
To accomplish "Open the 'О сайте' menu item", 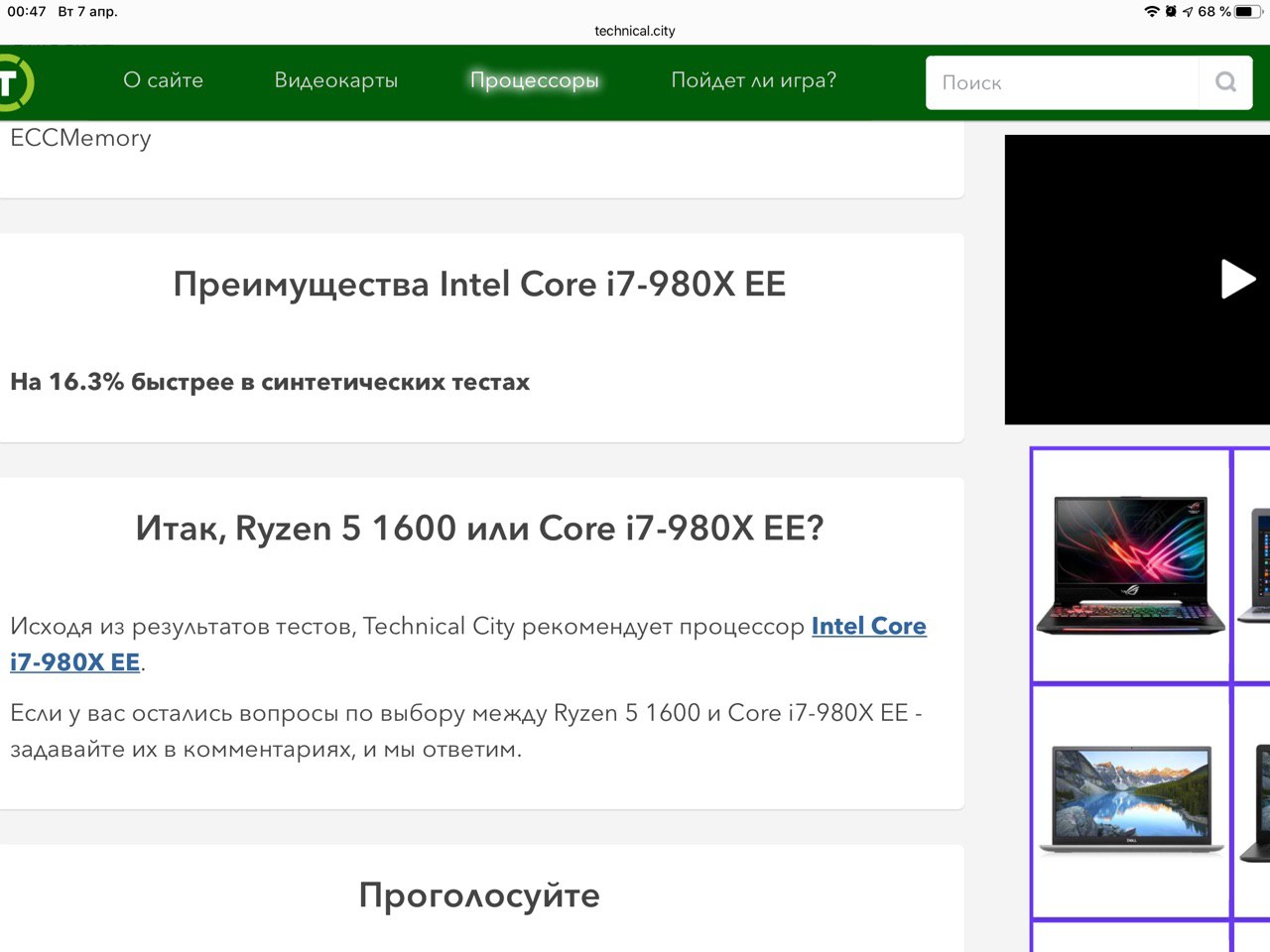I will [163, 80].
